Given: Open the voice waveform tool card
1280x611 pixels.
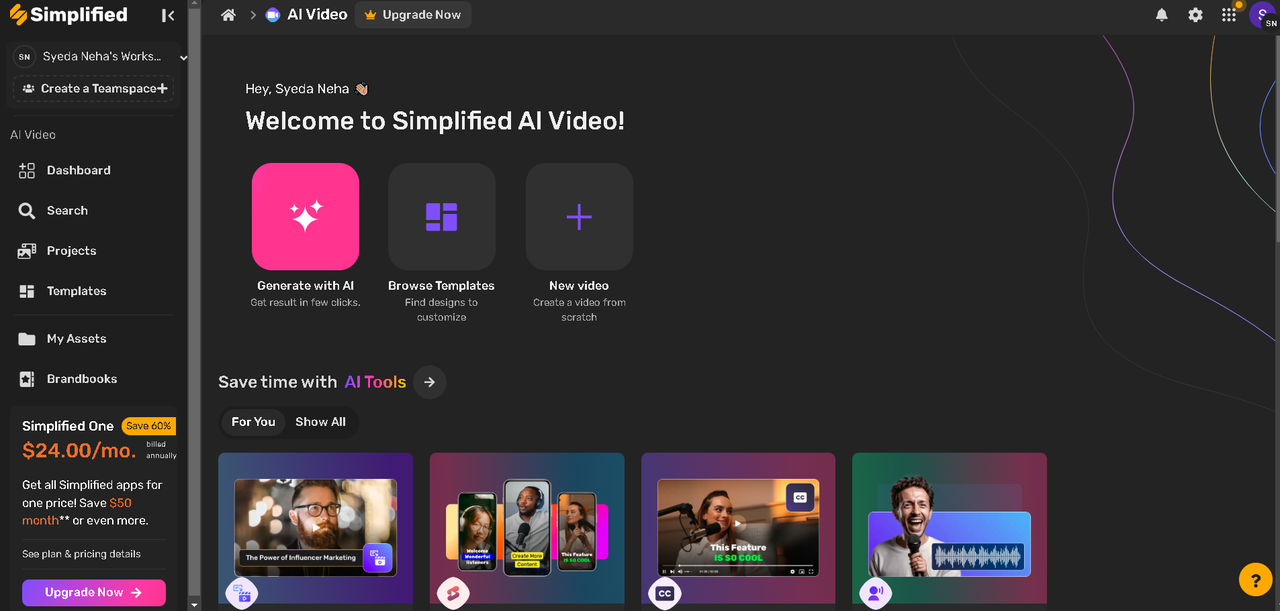Looking at the screenshot, I should [949, 528].
